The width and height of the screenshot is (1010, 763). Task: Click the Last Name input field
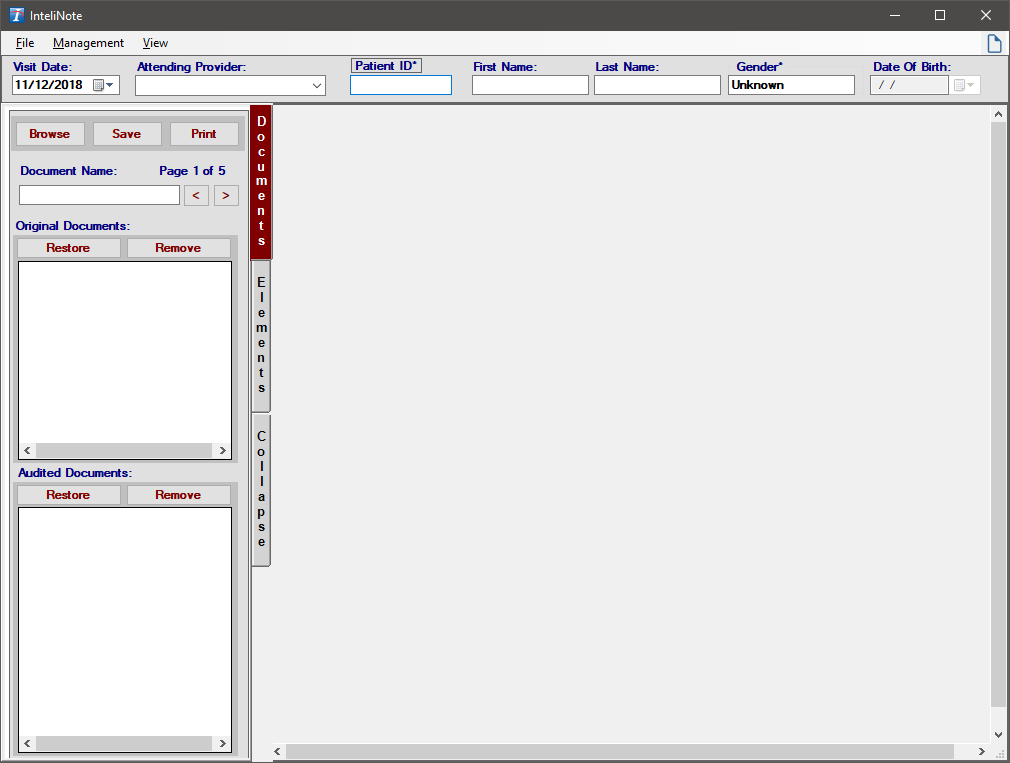coord(657,85)
